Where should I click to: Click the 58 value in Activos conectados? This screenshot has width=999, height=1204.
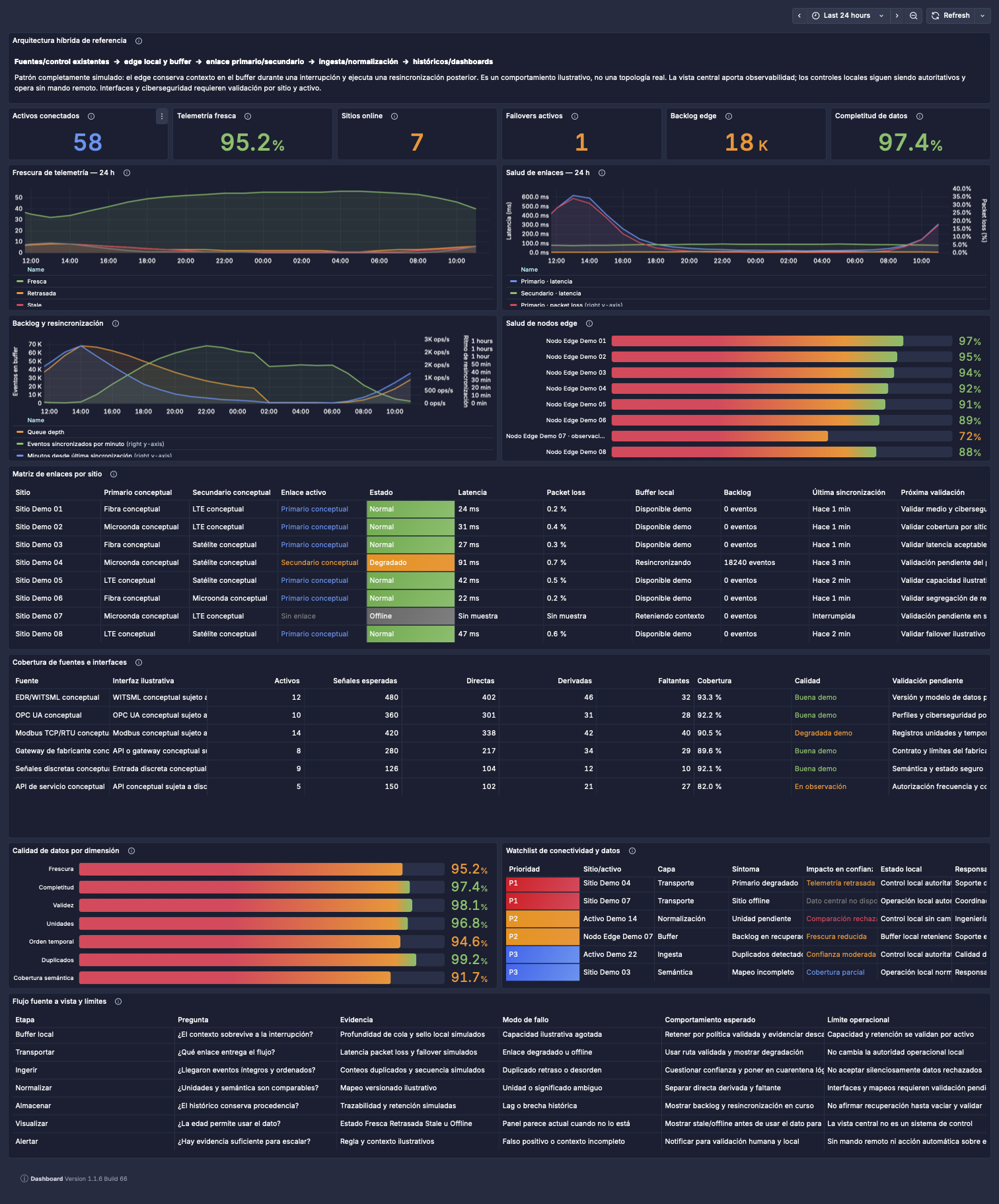tap(88, 143)
